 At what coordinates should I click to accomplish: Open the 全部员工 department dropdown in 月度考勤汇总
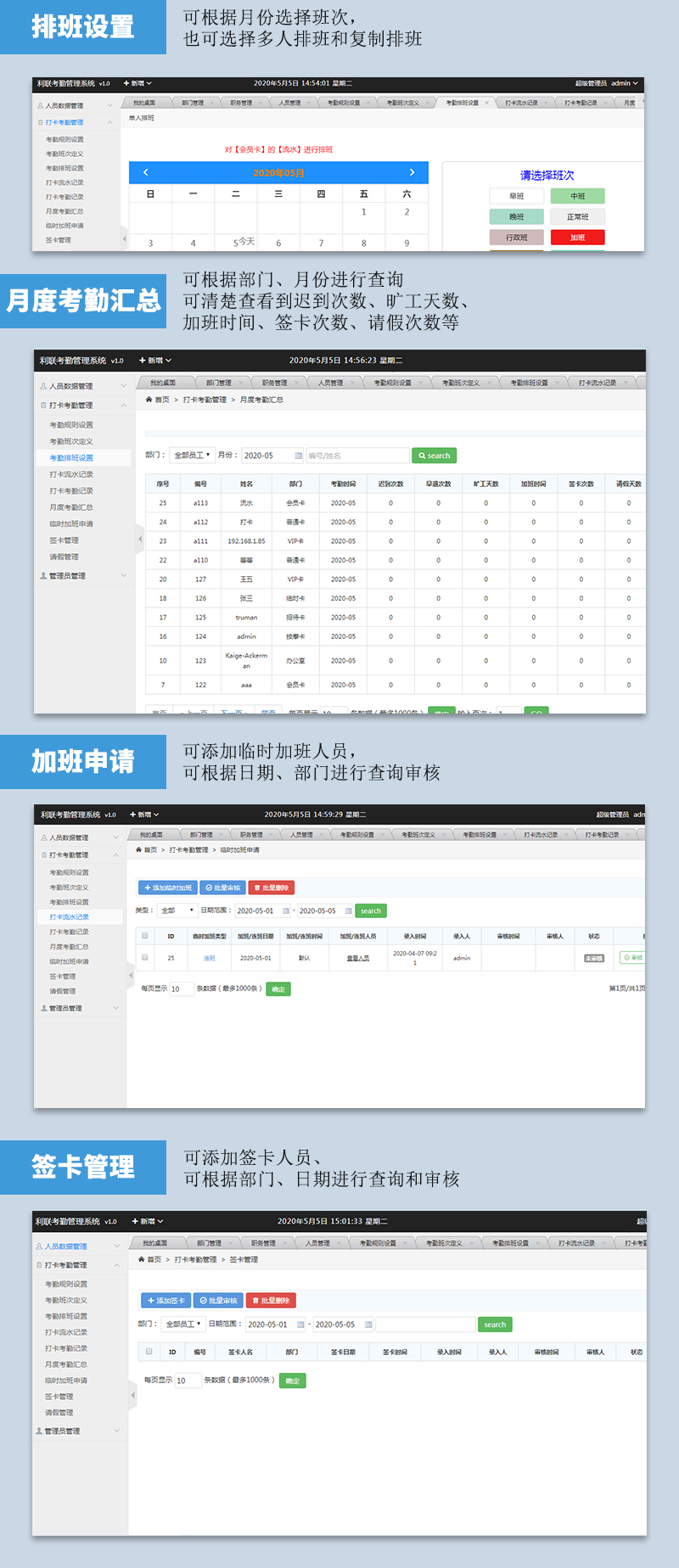click(x=192, y=456)
